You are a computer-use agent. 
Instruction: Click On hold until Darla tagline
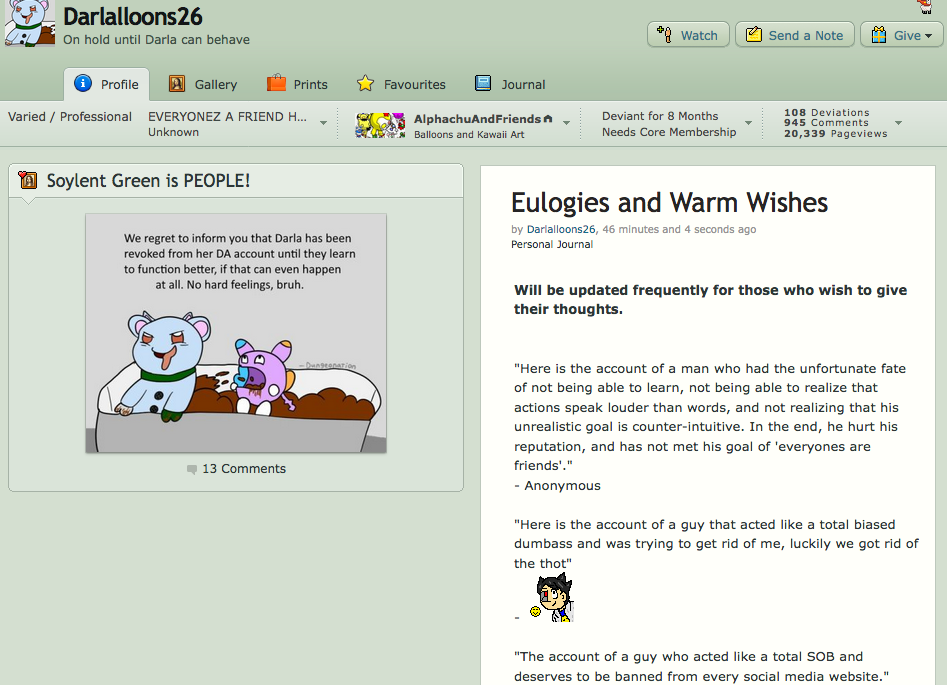(156, 39)
